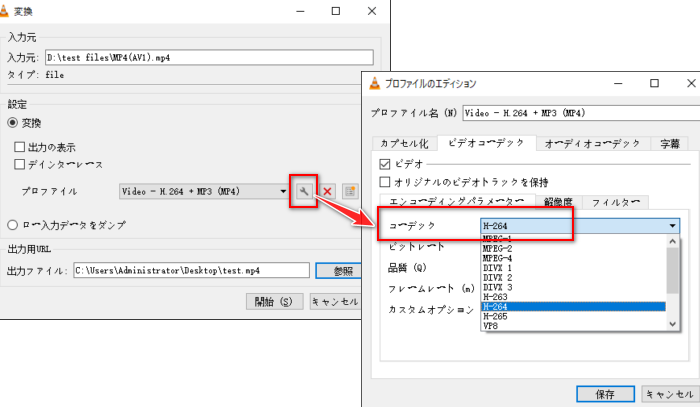Open エンコーディングパラメーター sub-tab
This screenshot has width=700, height=407.
click(x=457, y=202)
